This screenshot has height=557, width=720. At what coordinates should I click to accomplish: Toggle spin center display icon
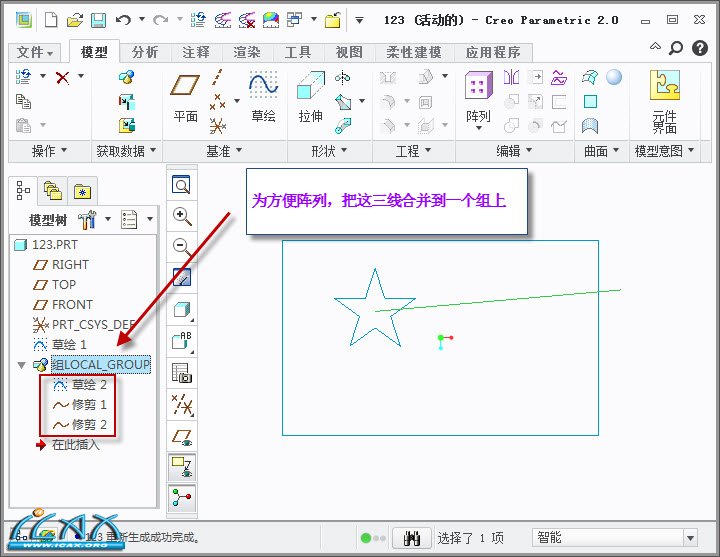tap(181, 497)
